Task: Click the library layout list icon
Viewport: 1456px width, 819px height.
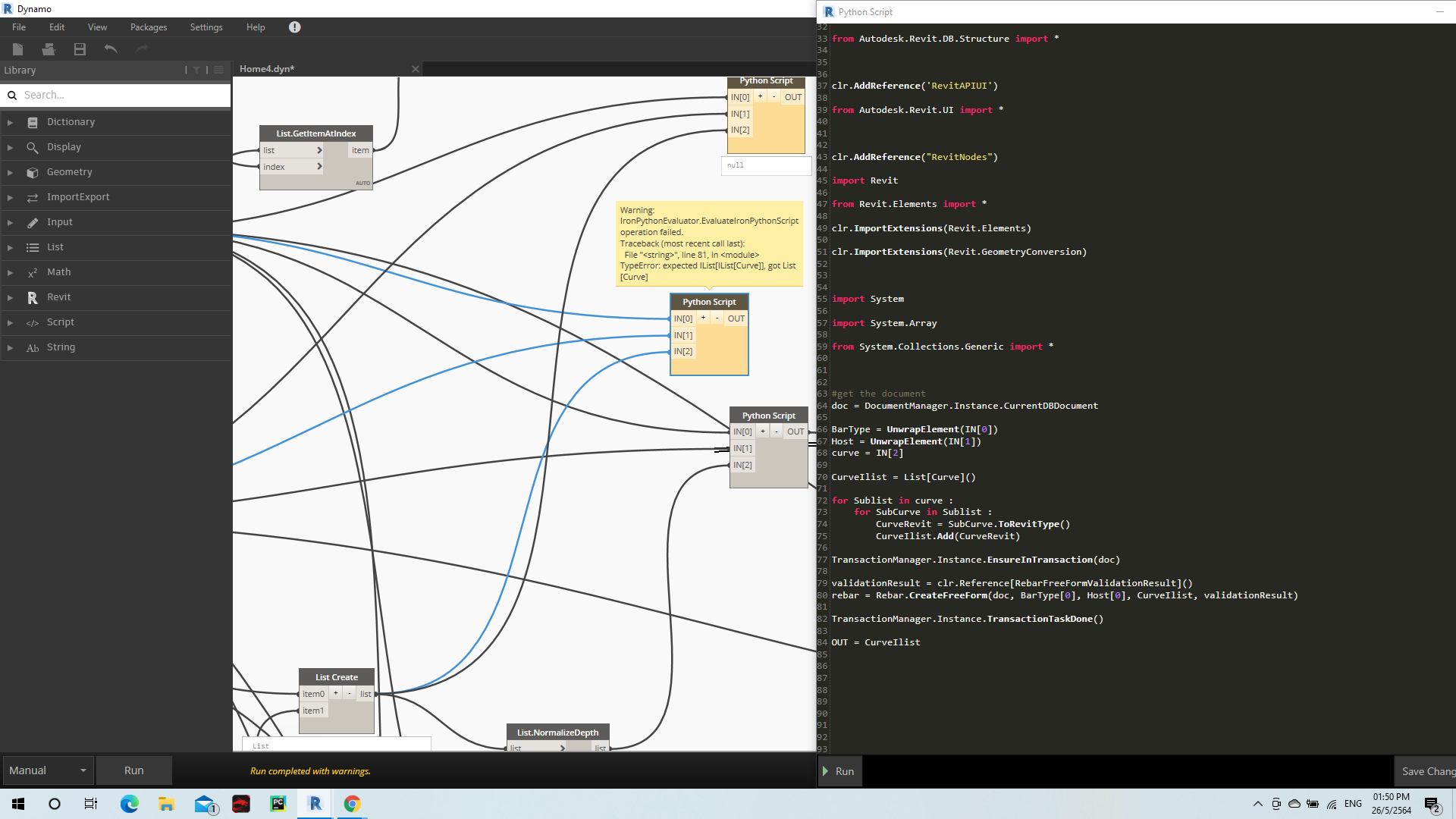Action: coord(218,70)
